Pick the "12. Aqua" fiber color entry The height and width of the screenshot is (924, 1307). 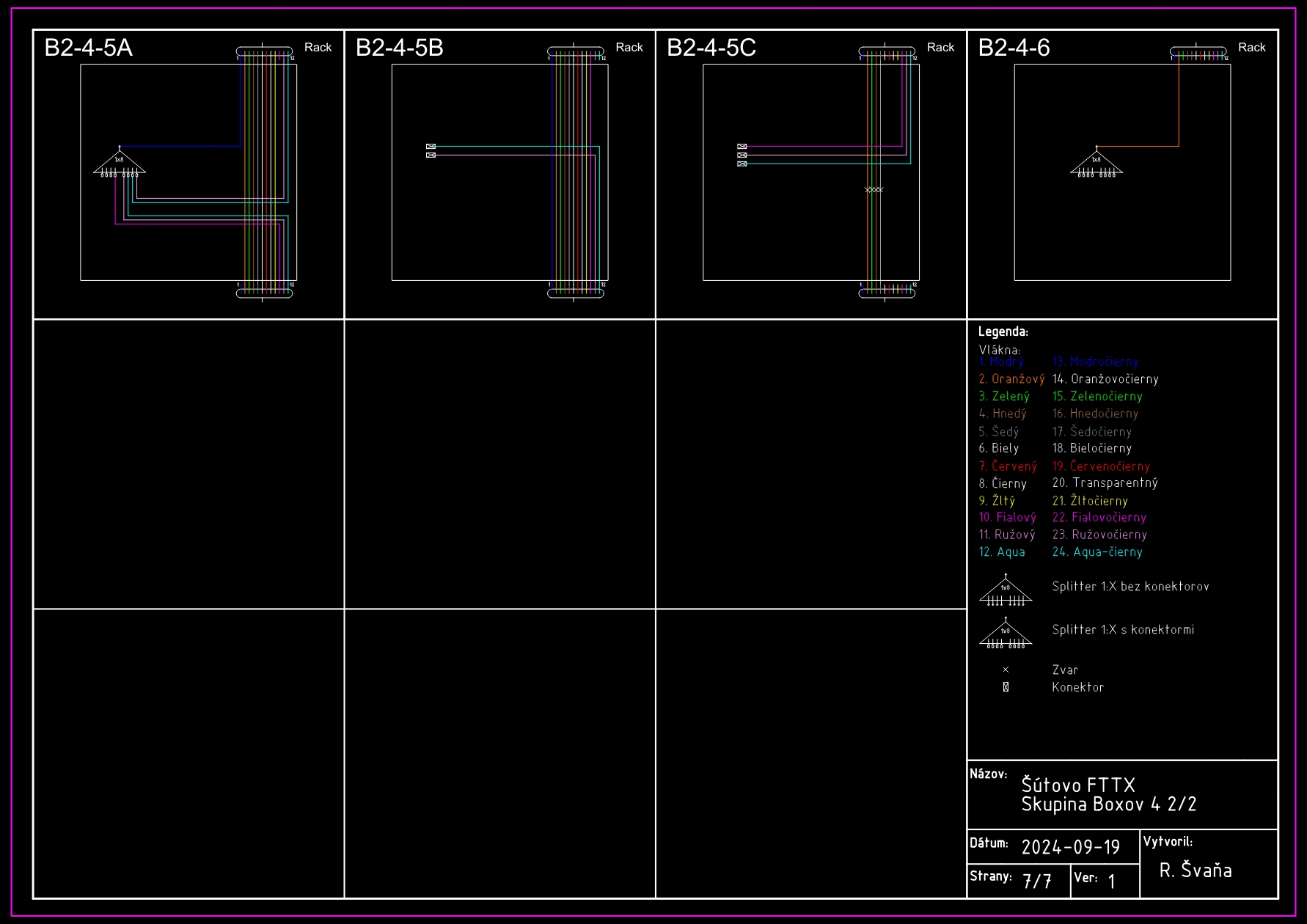[1002, 552]
